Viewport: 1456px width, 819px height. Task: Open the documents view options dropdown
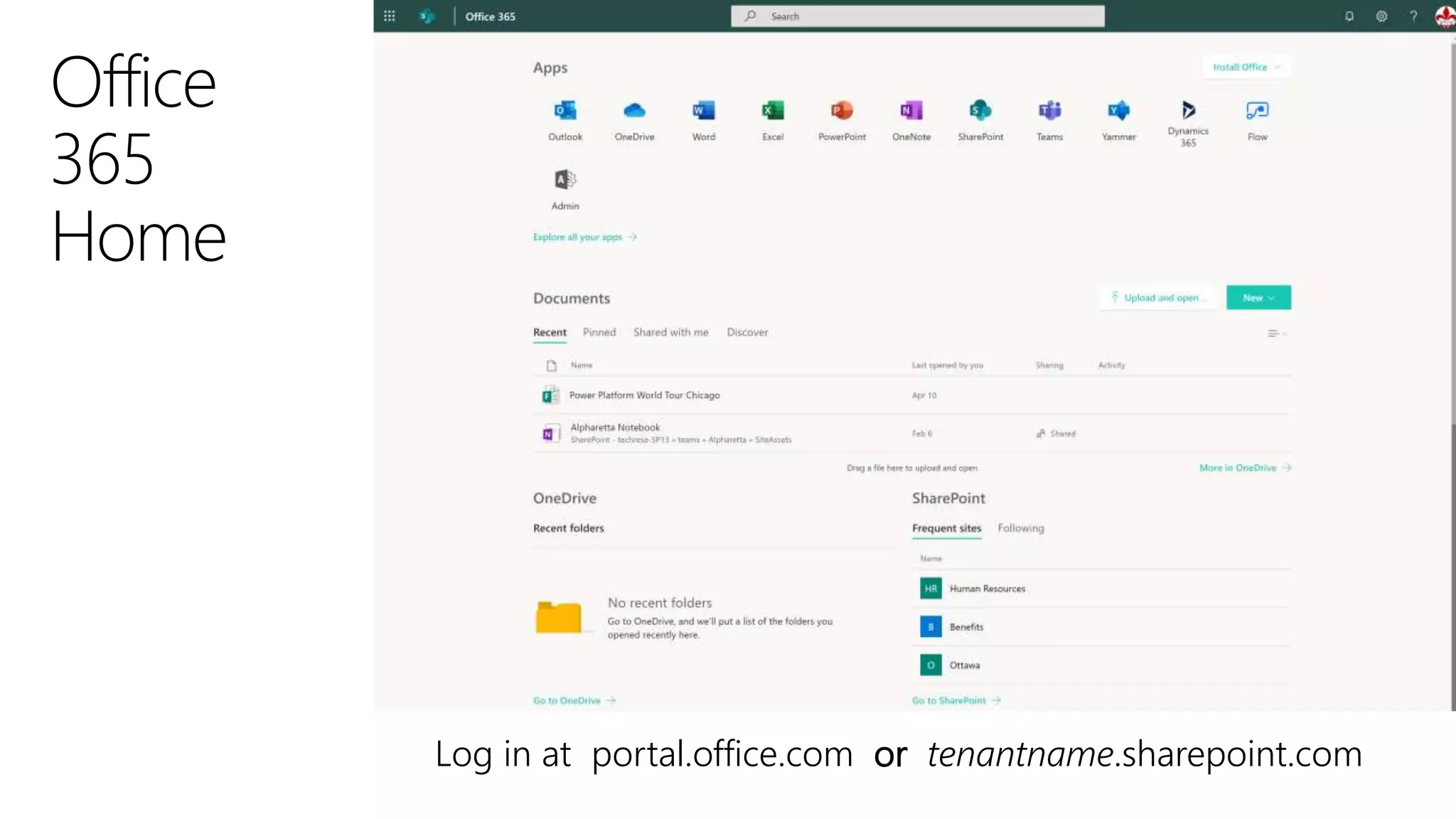tap(1277, 333)
